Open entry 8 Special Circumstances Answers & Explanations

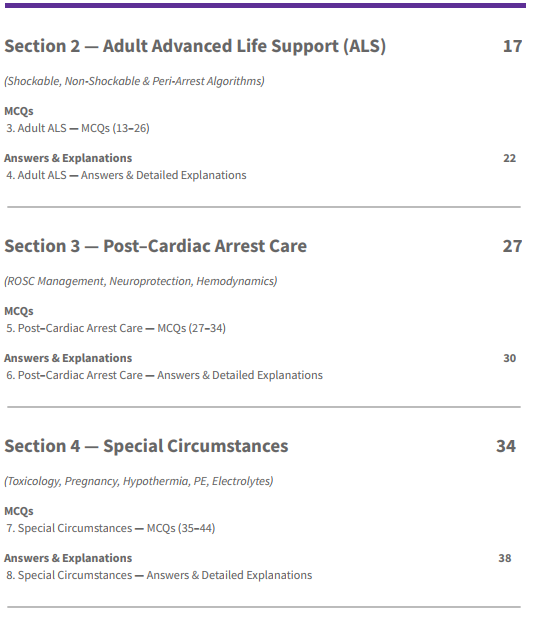[159, 575]
